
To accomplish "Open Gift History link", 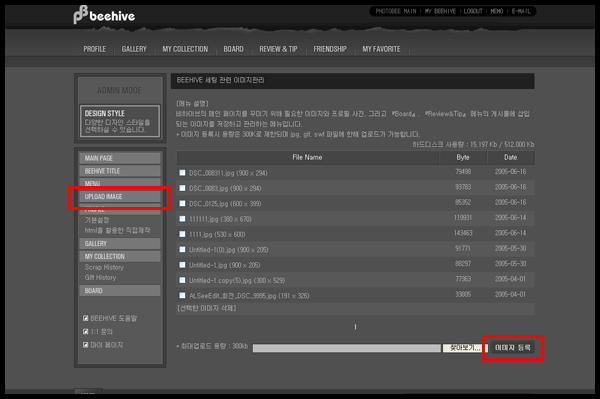I will tap(100, 277).
